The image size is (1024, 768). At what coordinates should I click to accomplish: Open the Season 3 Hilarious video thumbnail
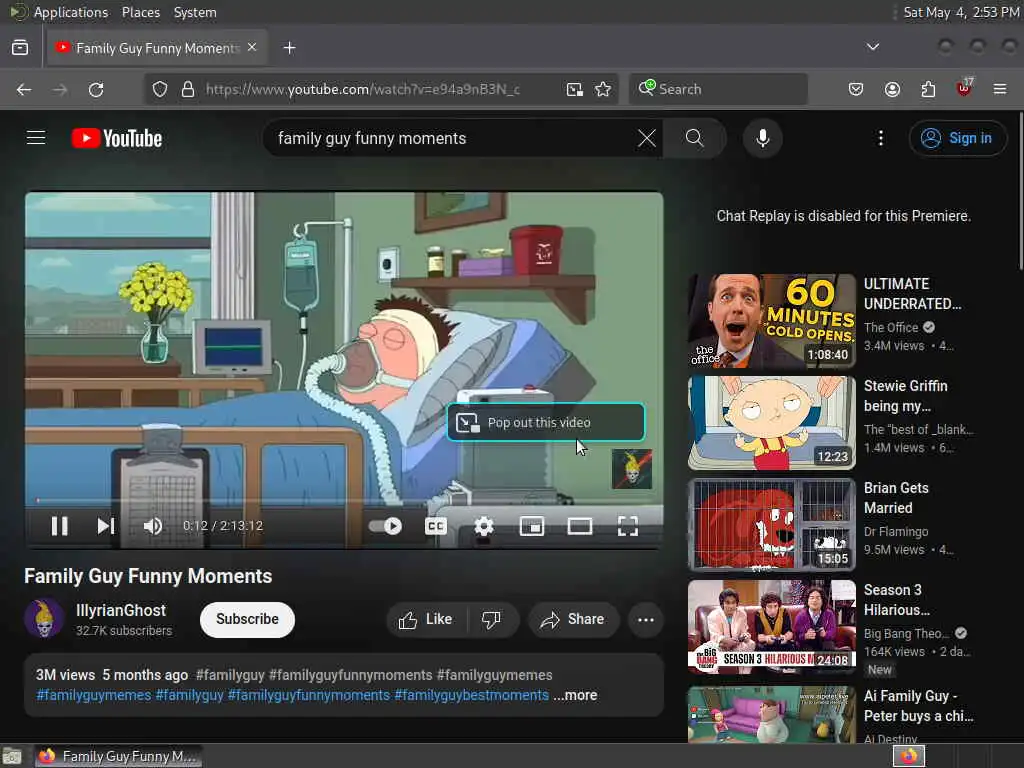point(771,627)
